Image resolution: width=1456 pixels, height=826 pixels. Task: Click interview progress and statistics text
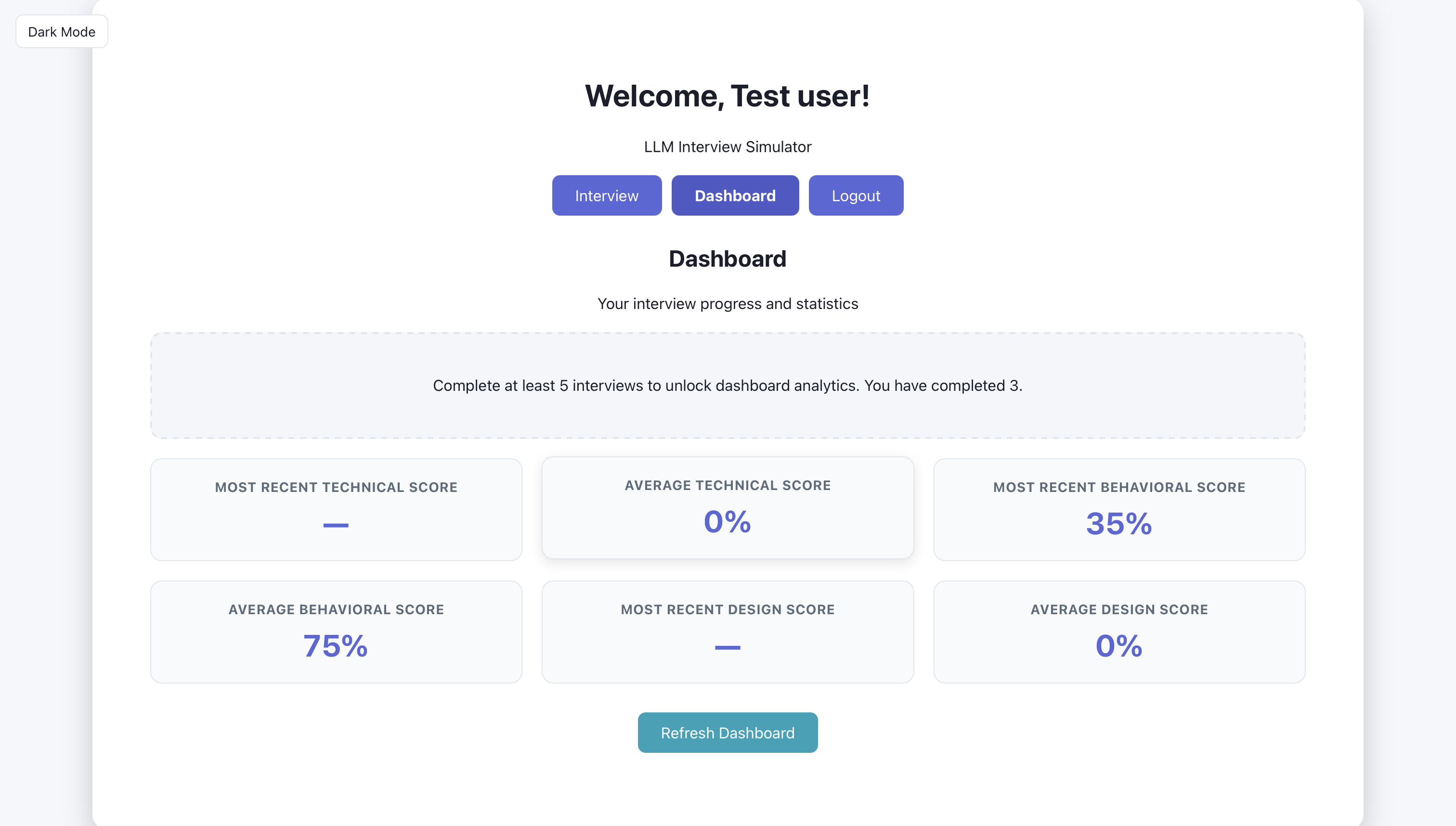coord(727,304)
